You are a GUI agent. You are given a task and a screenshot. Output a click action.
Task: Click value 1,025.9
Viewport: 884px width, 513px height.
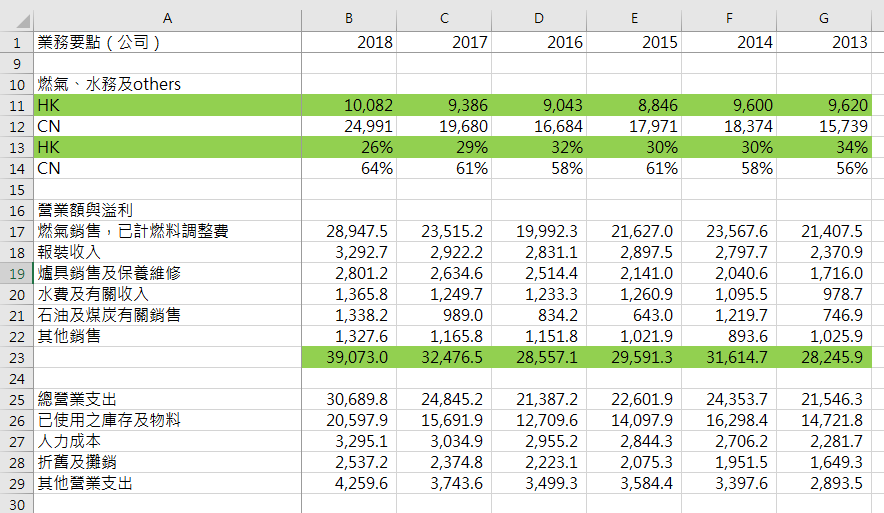(824, 337)
